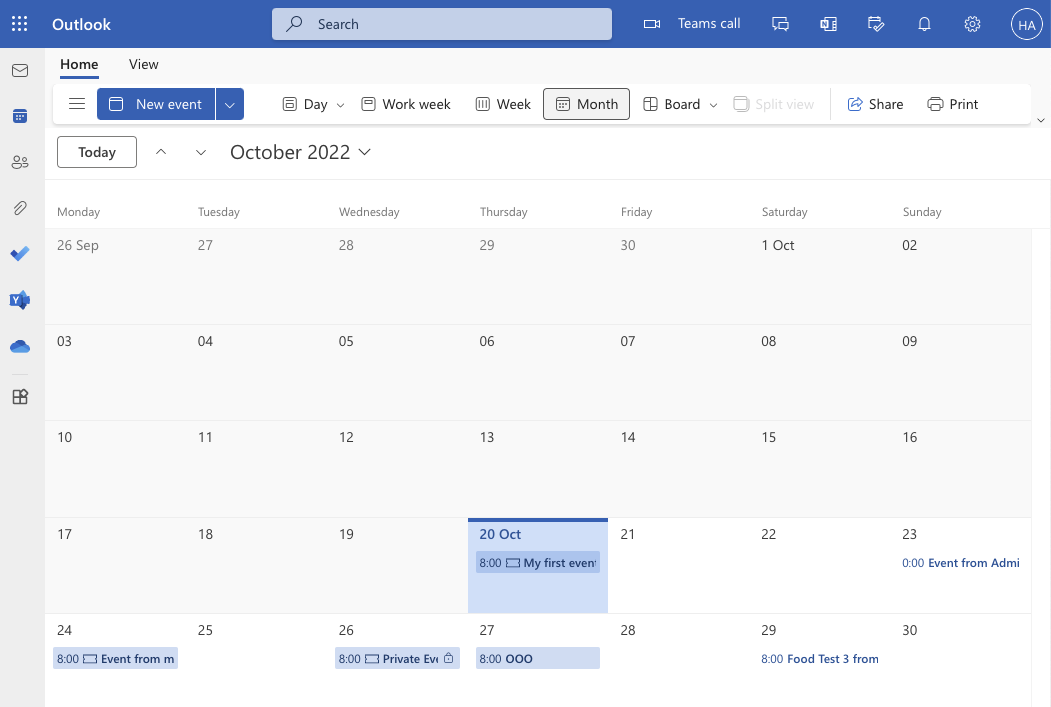1051x707 pixels.
Task: Create a New event
Action: (156, 104)
